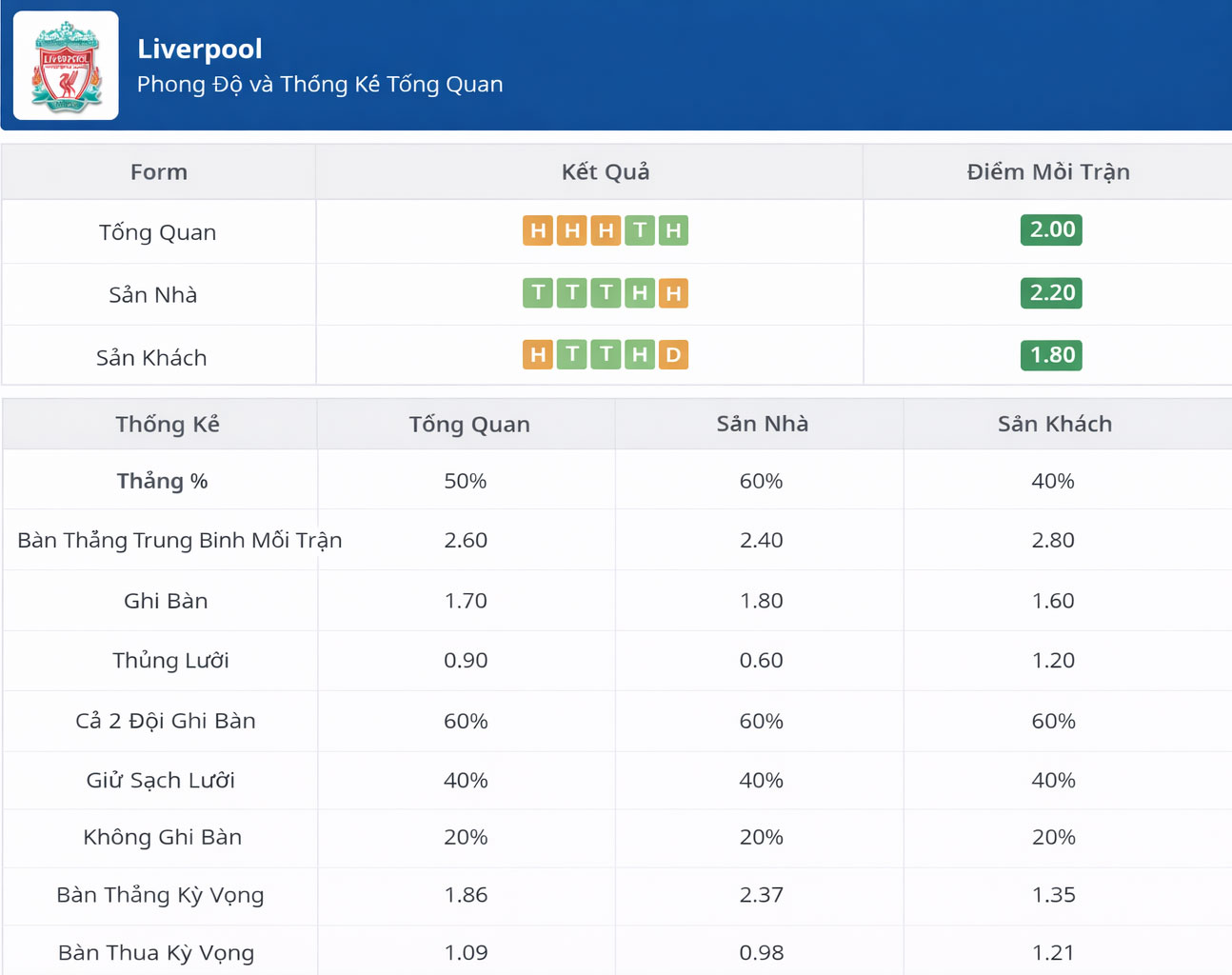Click the orange H badge in Sân Khách form row
1232x975 pixels.
538,355
